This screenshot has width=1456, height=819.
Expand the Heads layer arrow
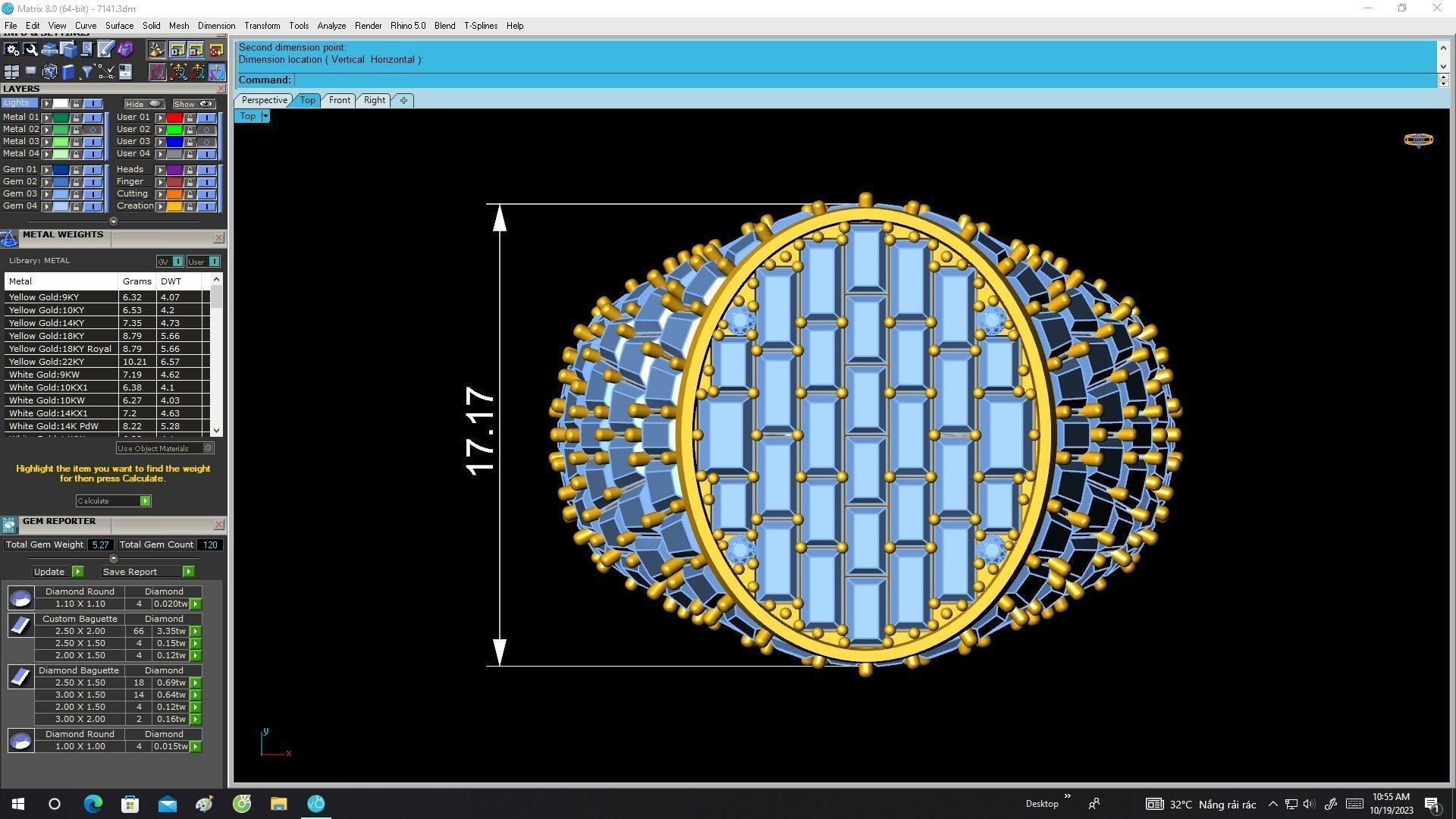(x=160, y=170)
